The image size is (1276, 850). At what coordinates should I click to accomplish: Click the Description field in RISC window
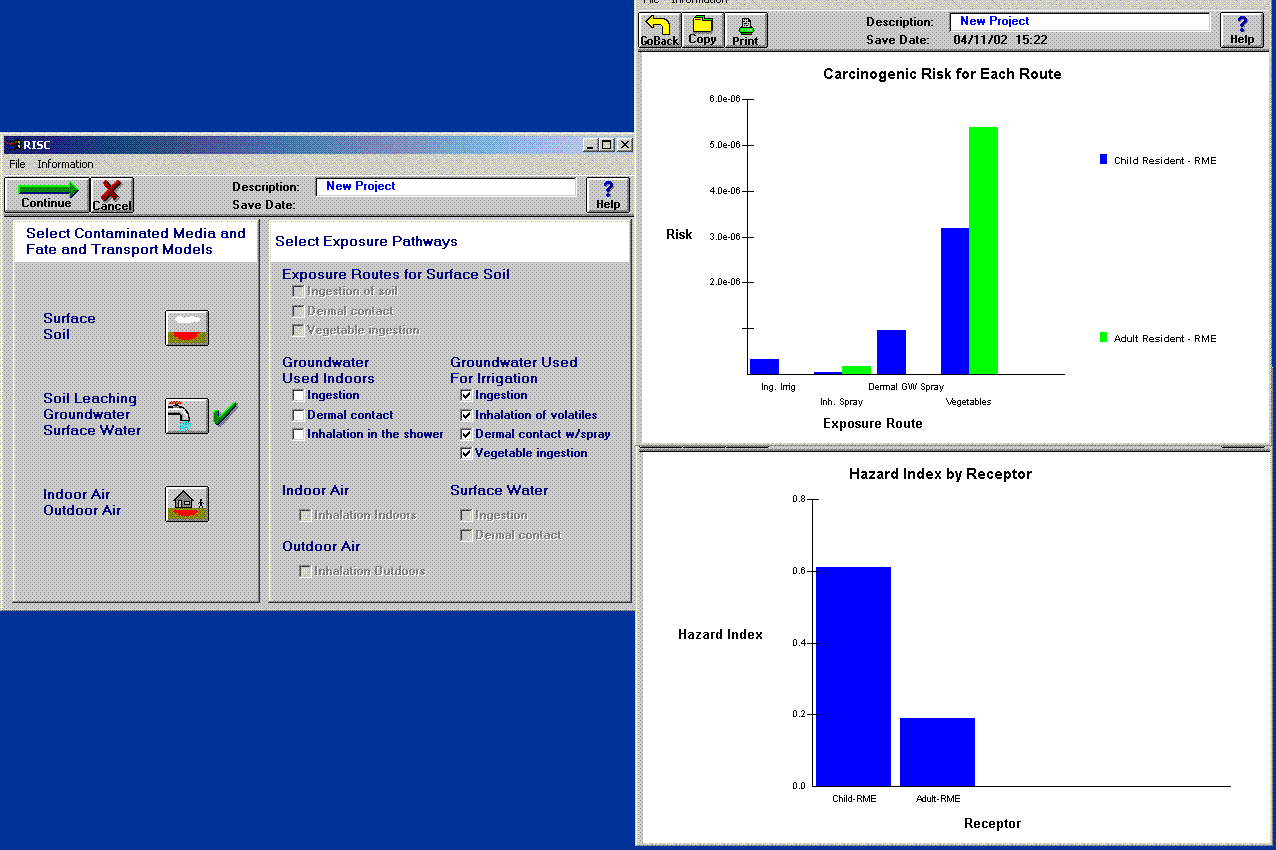pyautogui.click(x=446, y=187)
